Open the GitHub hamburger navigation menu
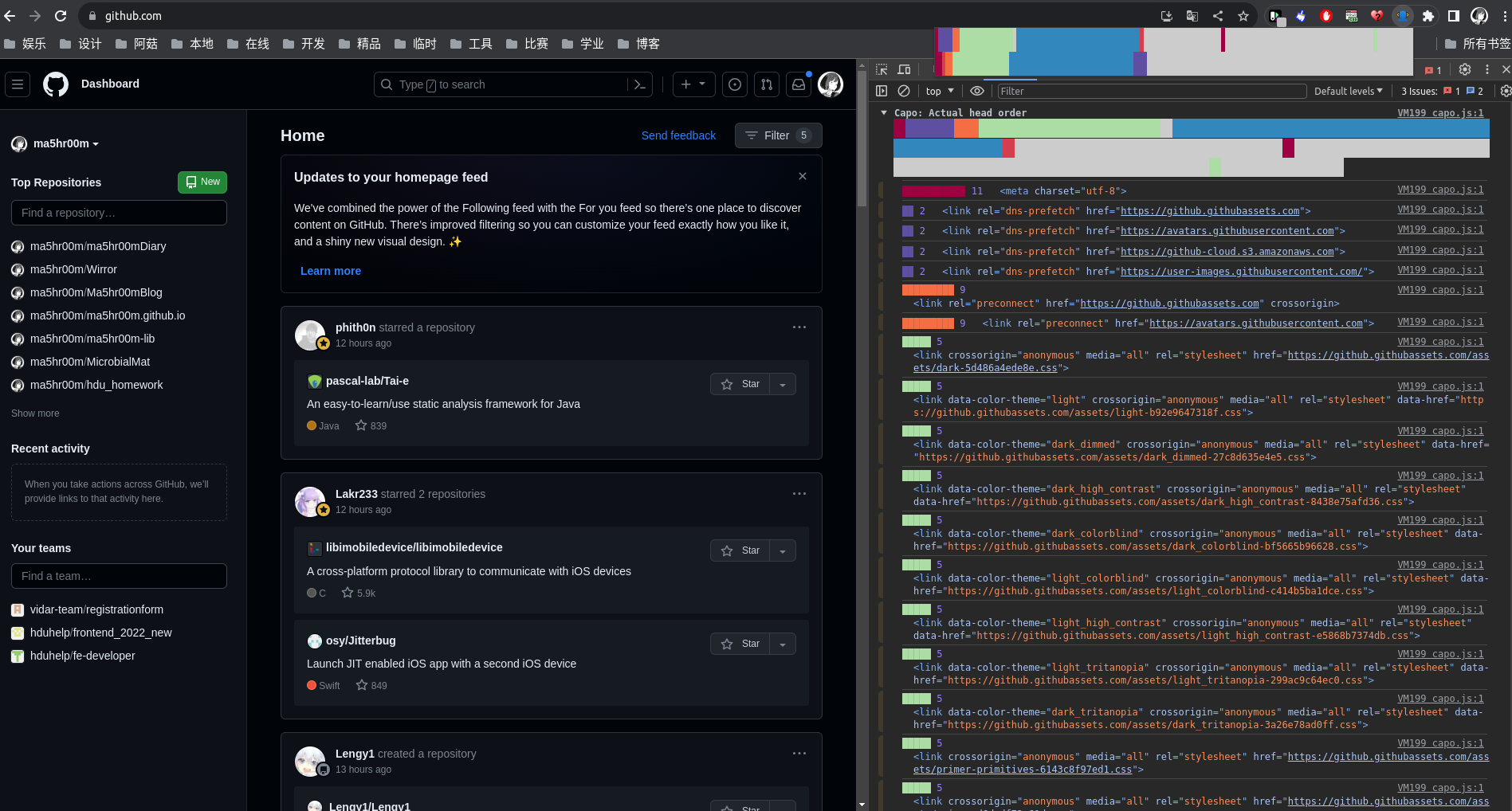Image resolution: width=1512 pixels, height=811 pixels. [18, 84]
